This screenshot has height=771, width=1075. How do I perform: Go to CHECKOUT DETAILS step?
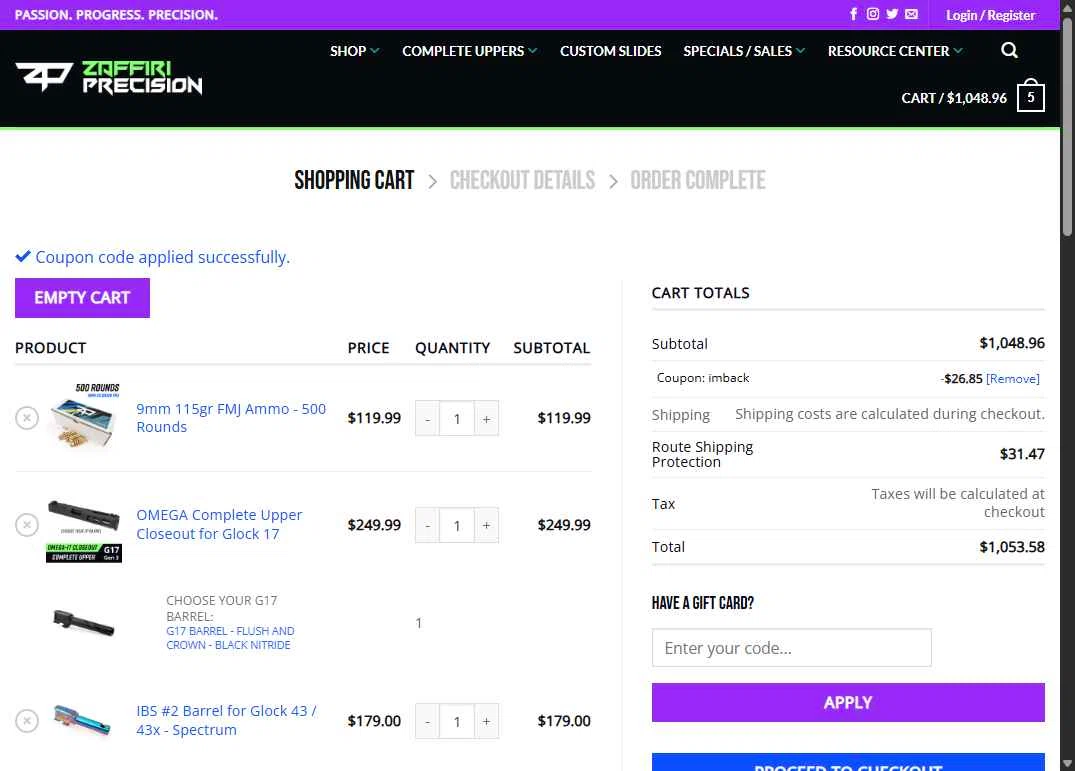tap(522, 180)
